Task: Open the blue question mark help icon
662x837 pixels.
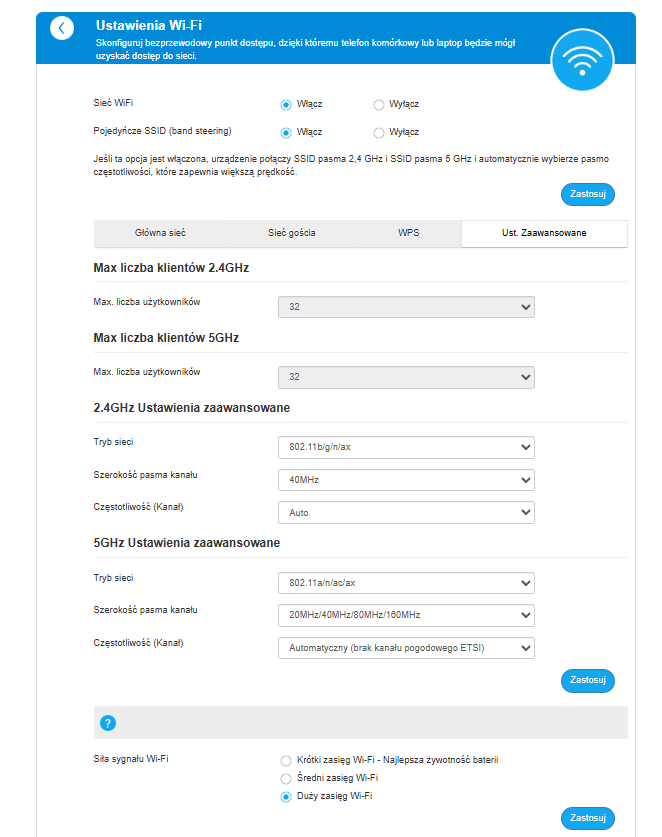Action: (x=108, y=723)
